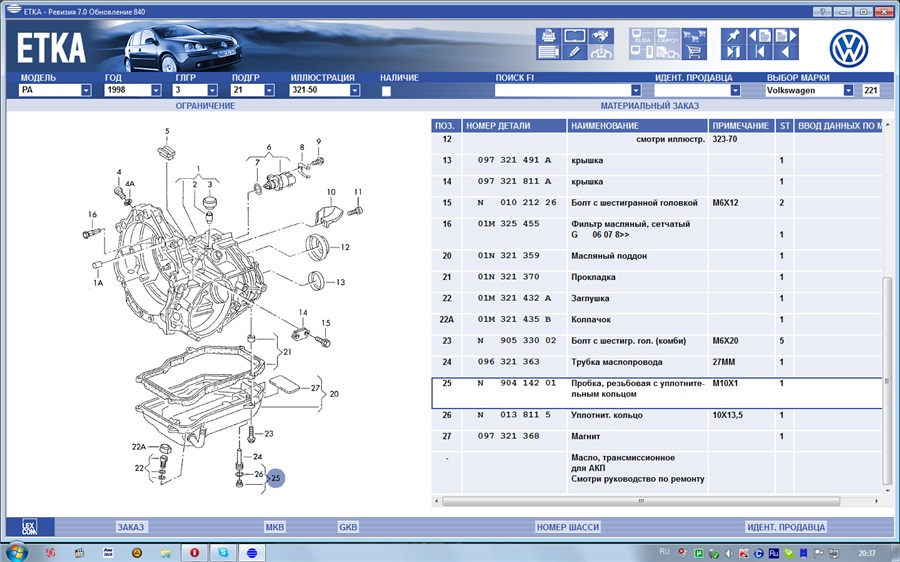900x562 pixels.
Task: Select part number '01M 325 455'
Action: click(x=509, y=224)
